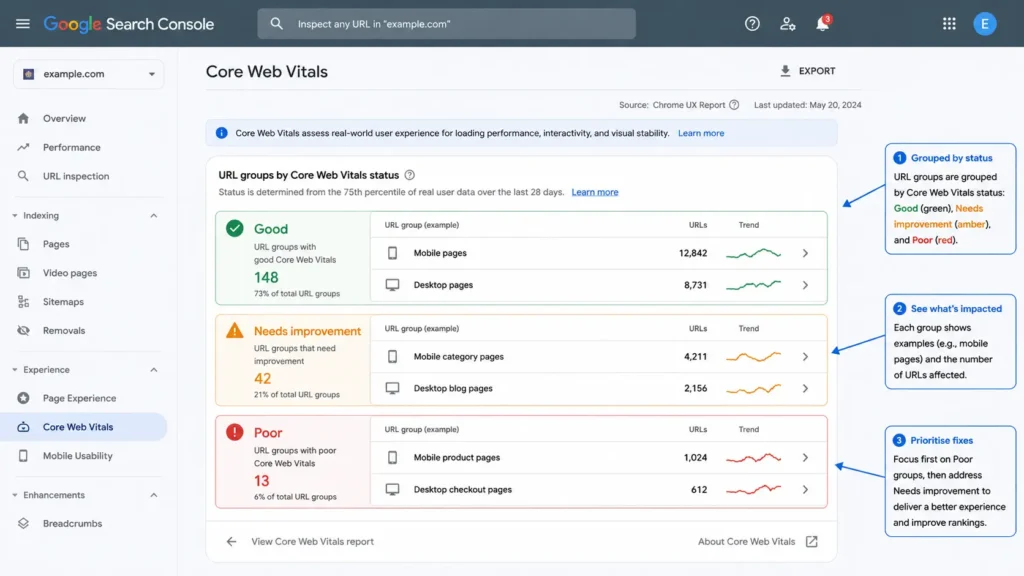The image size is (1024, 576).
Task: Click the URL inspection magnifier icon
Action: (x=24, y=176)
